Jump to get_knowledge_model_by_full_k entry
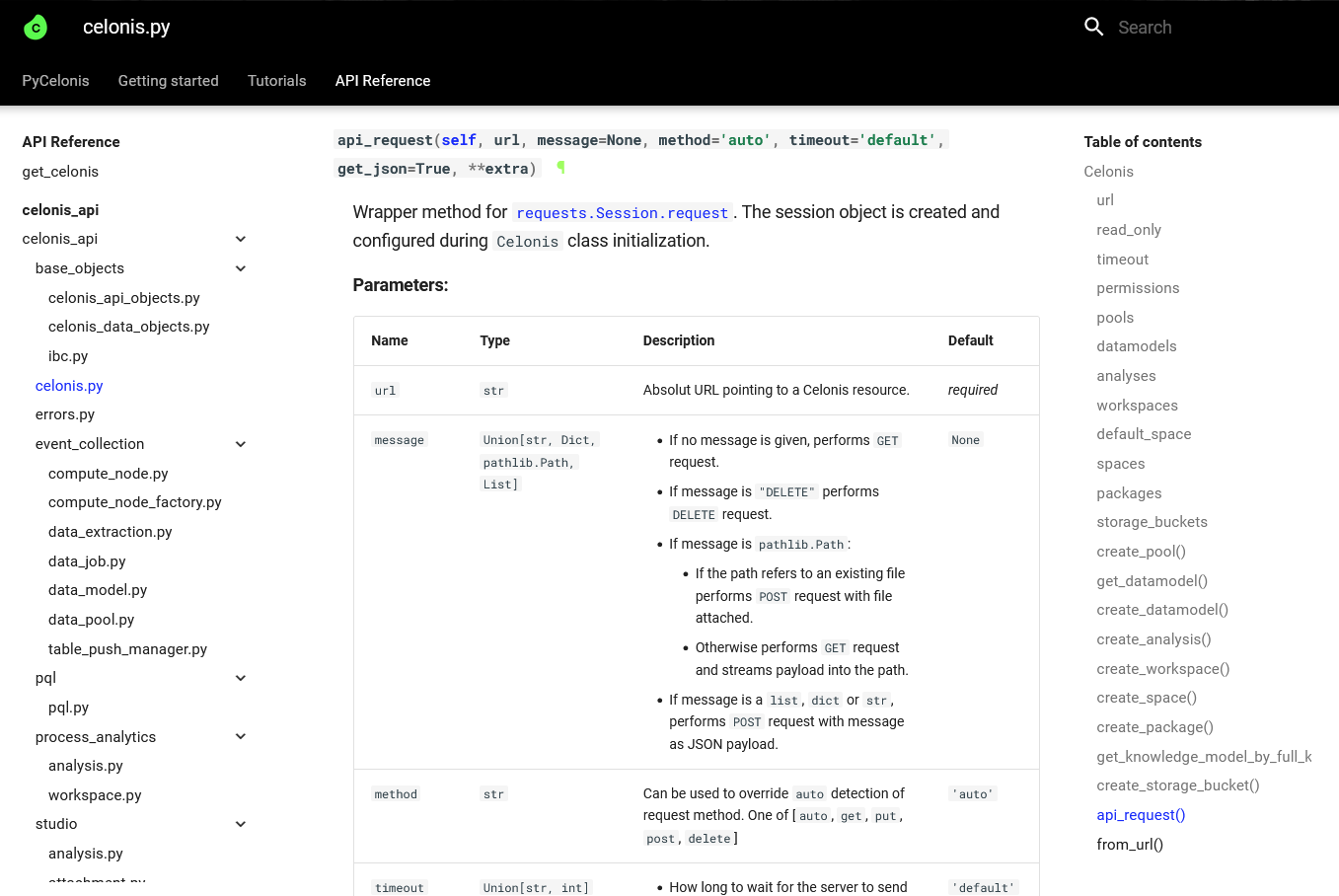Image resolution: width=1339 pixels, height=896 pixels. point(1205,757)
